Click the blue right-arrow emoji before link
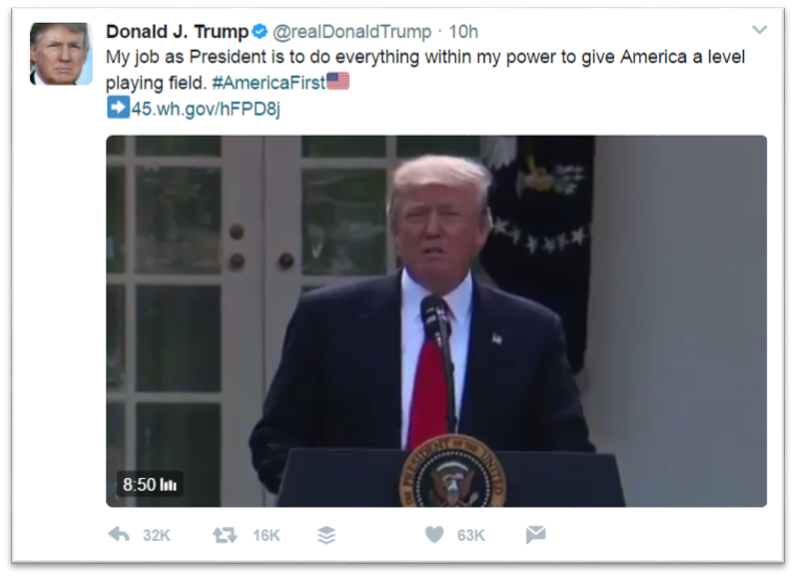The image size is (796, 578). click(x=118, y=108)
